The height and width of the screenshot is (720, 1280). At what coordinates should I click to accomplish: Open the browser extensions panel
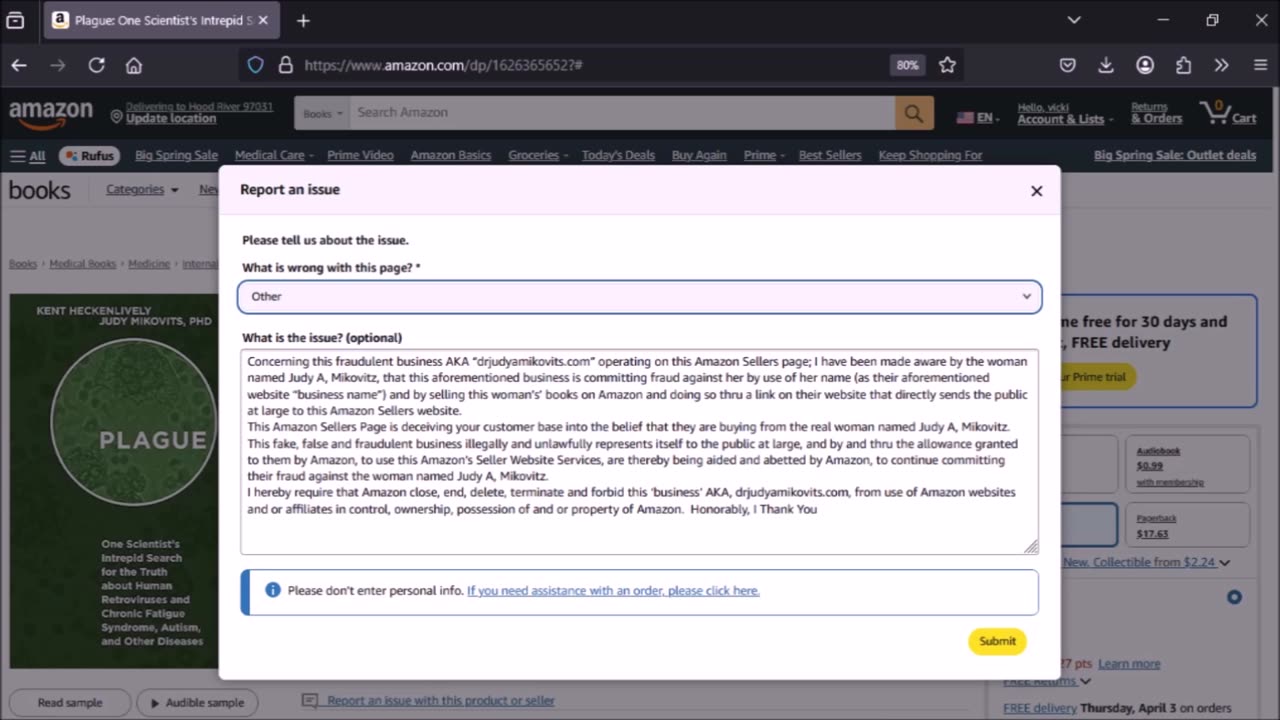pyautogui.click(x=1184, y=65)
